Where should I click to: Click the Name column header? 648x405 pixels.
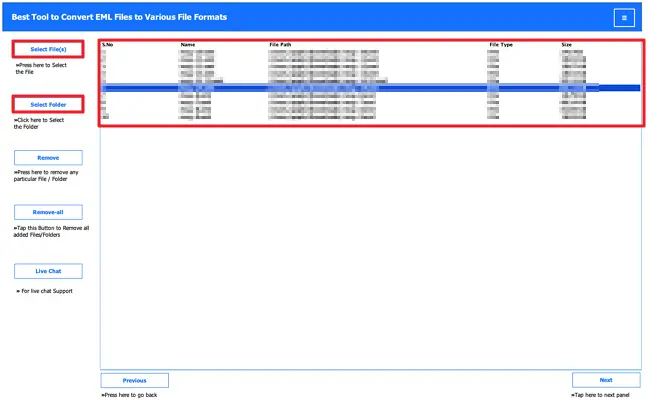pyautogui.click(x=188, y=45)
